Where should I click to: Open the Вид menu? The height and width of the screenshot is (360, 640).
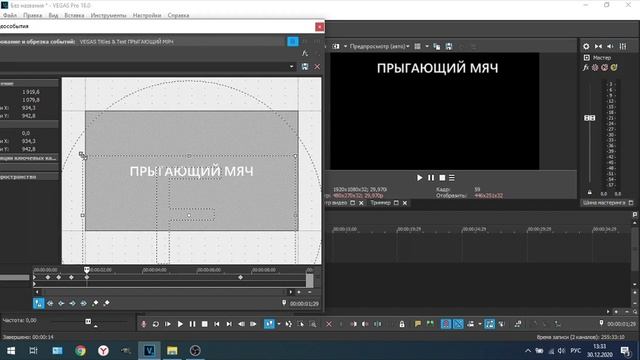[x=53, y=15]
